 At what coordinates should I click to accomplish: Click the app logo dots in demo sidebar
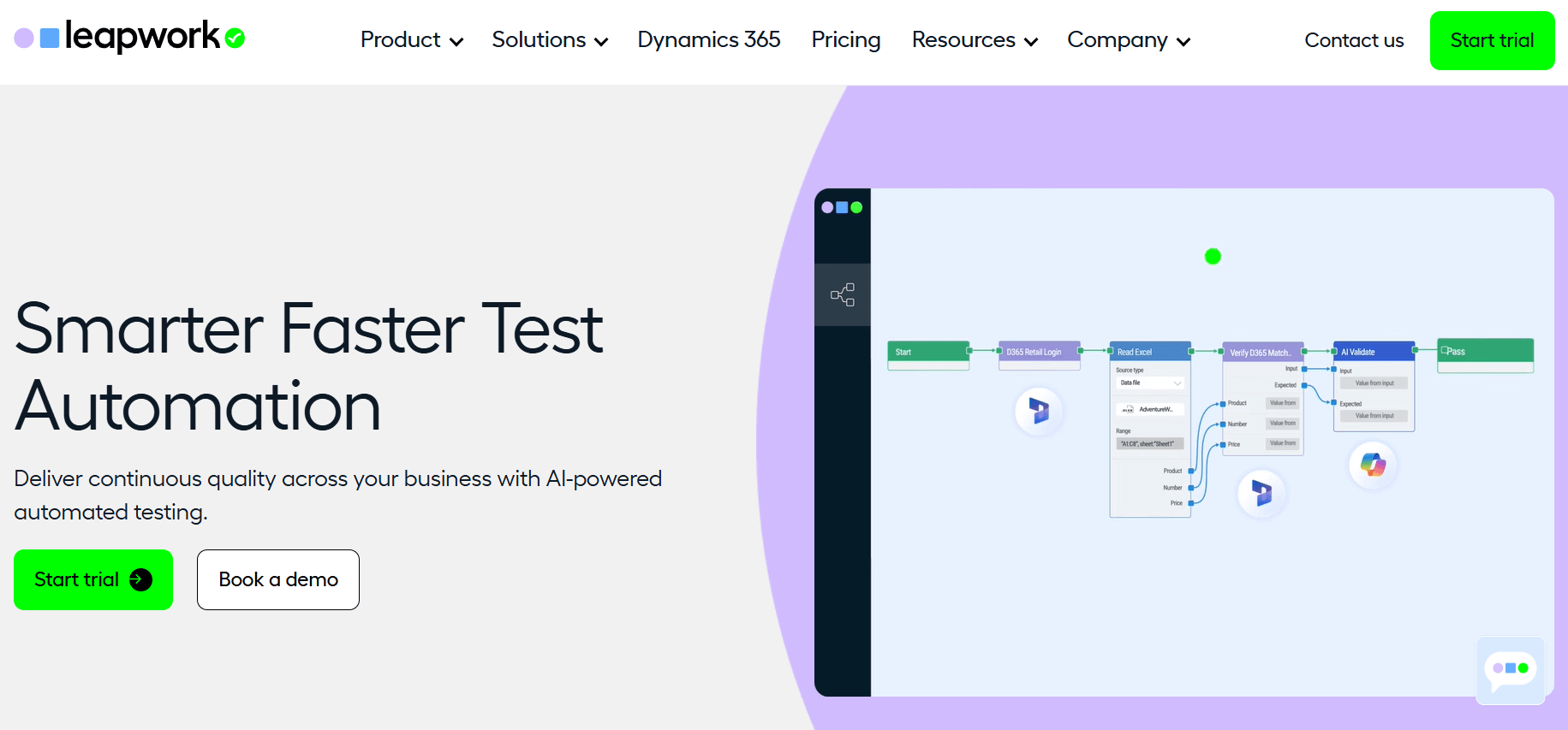(x=842, y=207)
